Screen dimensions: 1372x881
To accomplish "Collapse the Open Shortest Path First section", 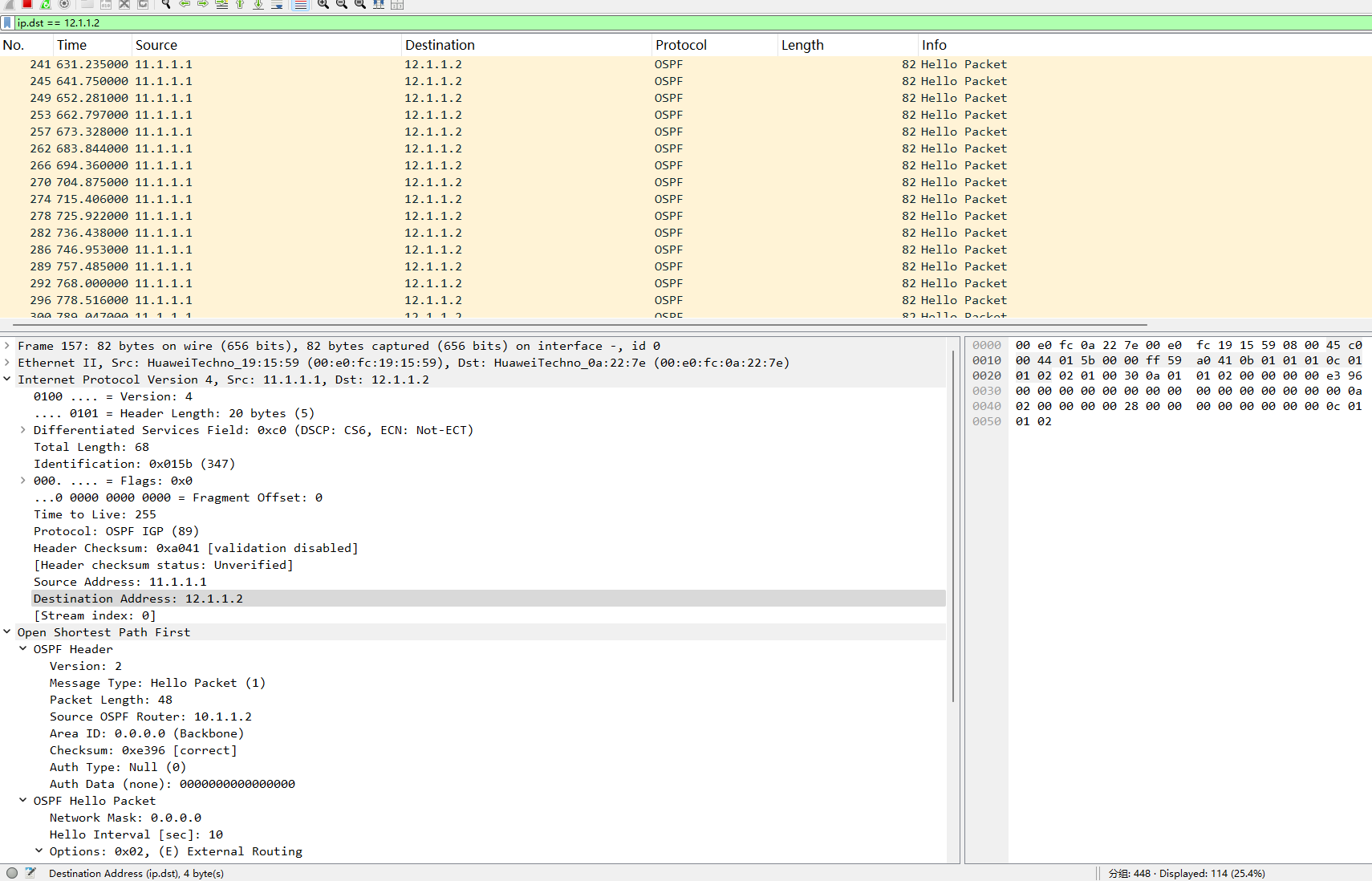I will pos(7,632).
